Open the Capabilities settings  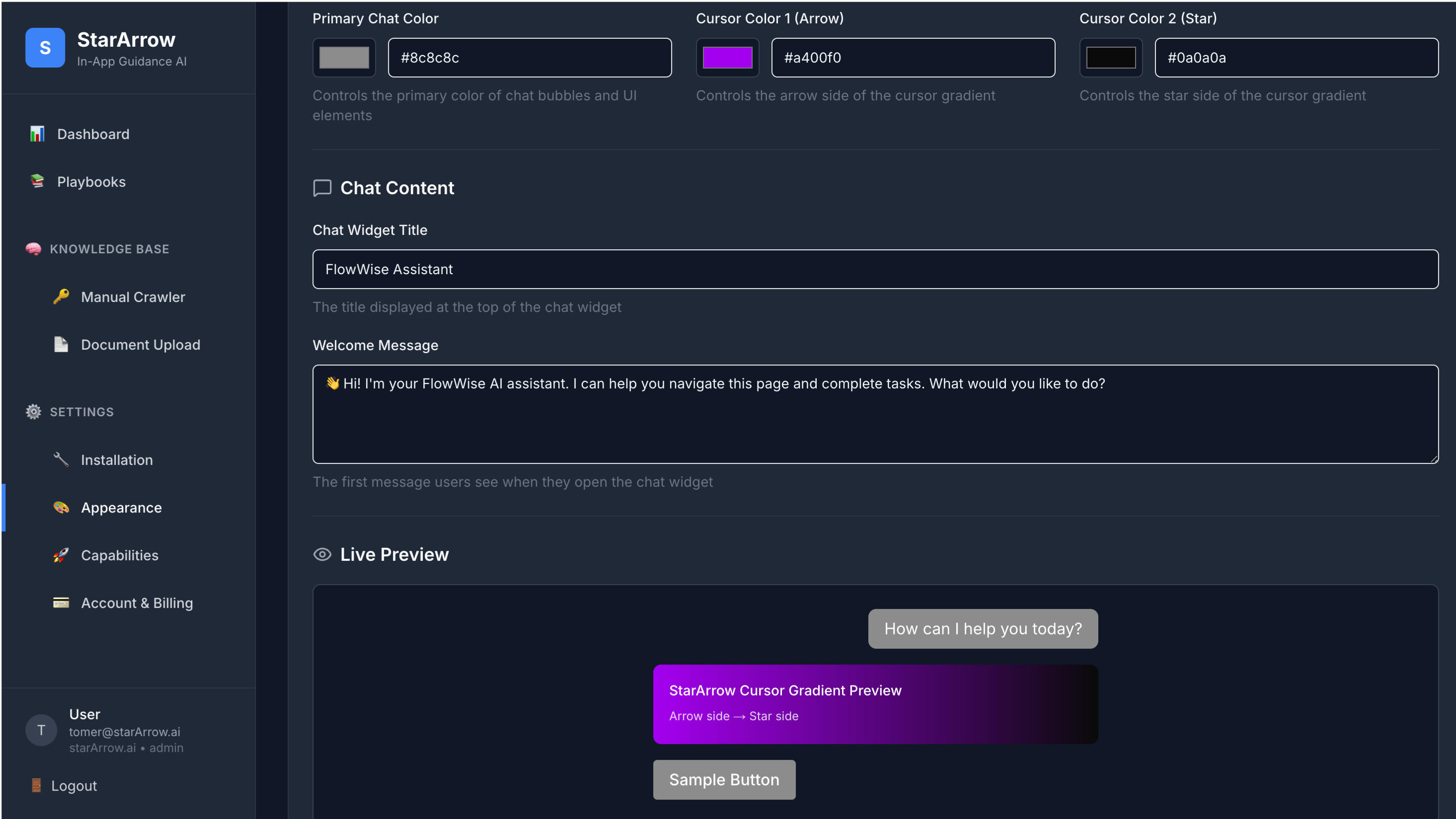click(x=119, y=555)
